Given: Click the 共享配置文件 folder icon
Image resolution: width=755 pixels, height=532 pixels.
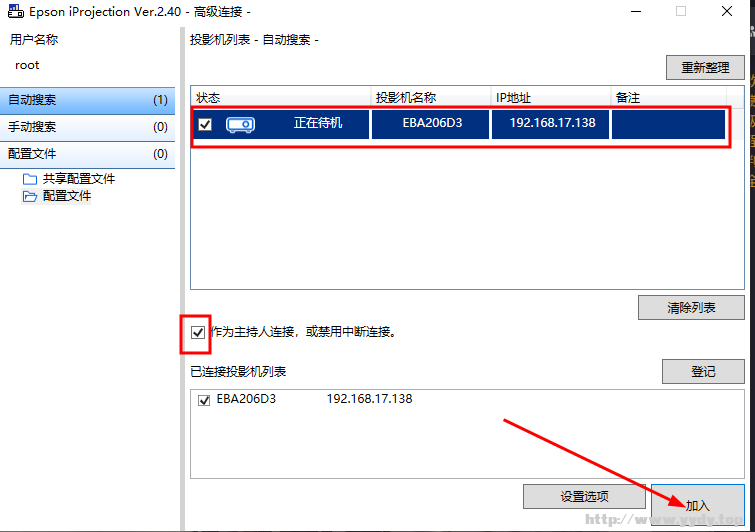Looking at the screenshot, I should [x=30, y=179].
